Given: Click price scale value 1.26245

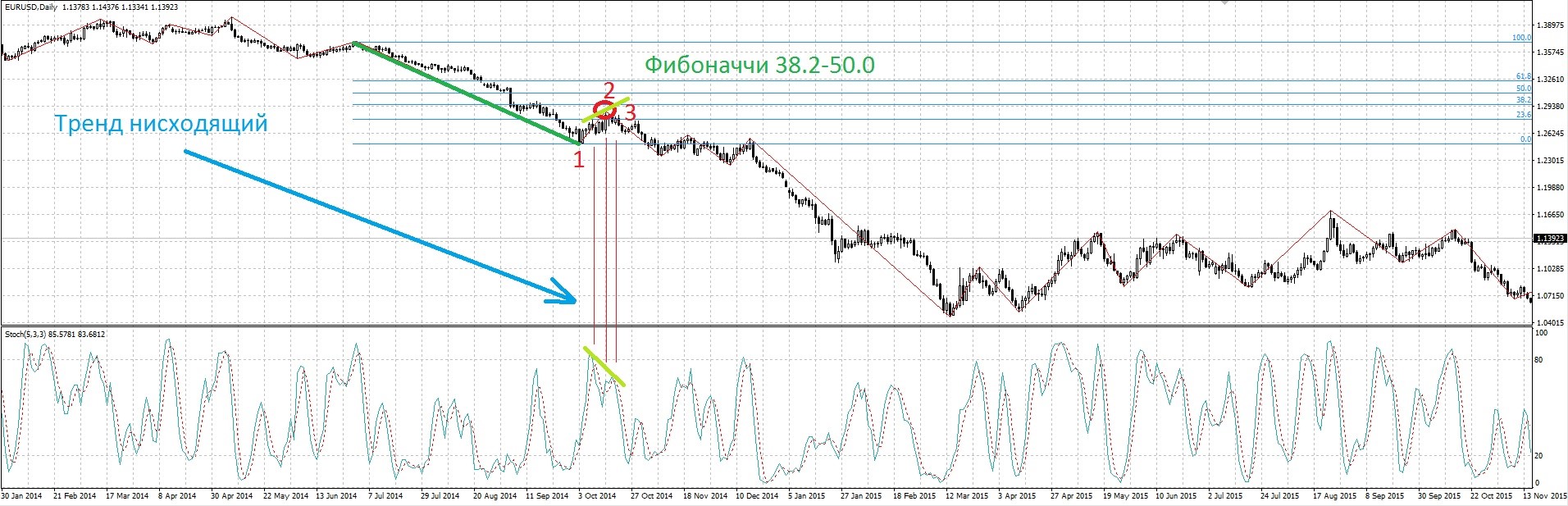Looking at the screenshot, I should (x=1550, y=134).
